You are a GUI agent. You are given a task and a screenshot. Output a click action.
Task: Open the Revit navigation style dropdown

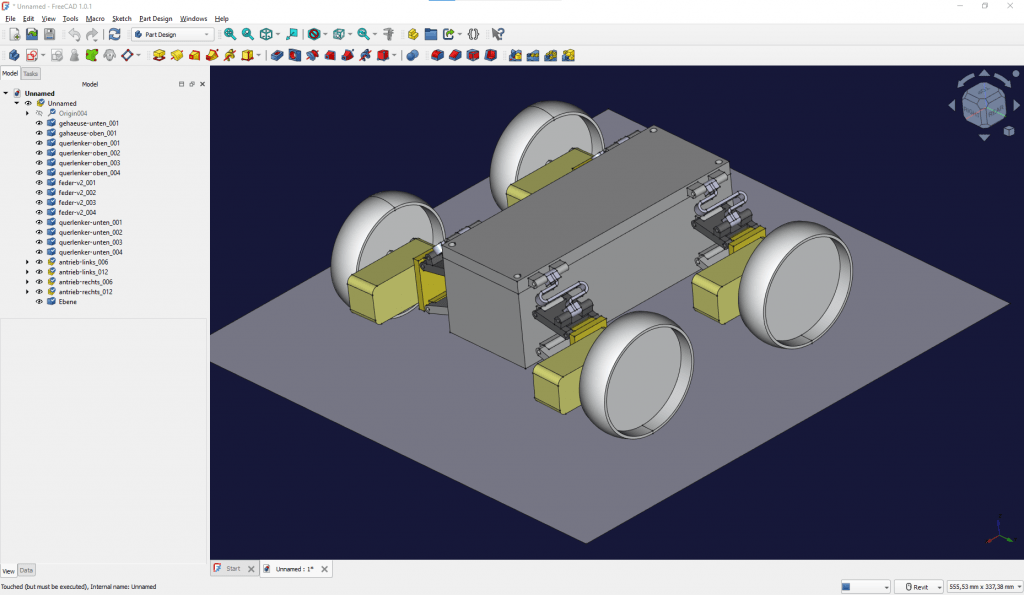[x=919, y=587]
